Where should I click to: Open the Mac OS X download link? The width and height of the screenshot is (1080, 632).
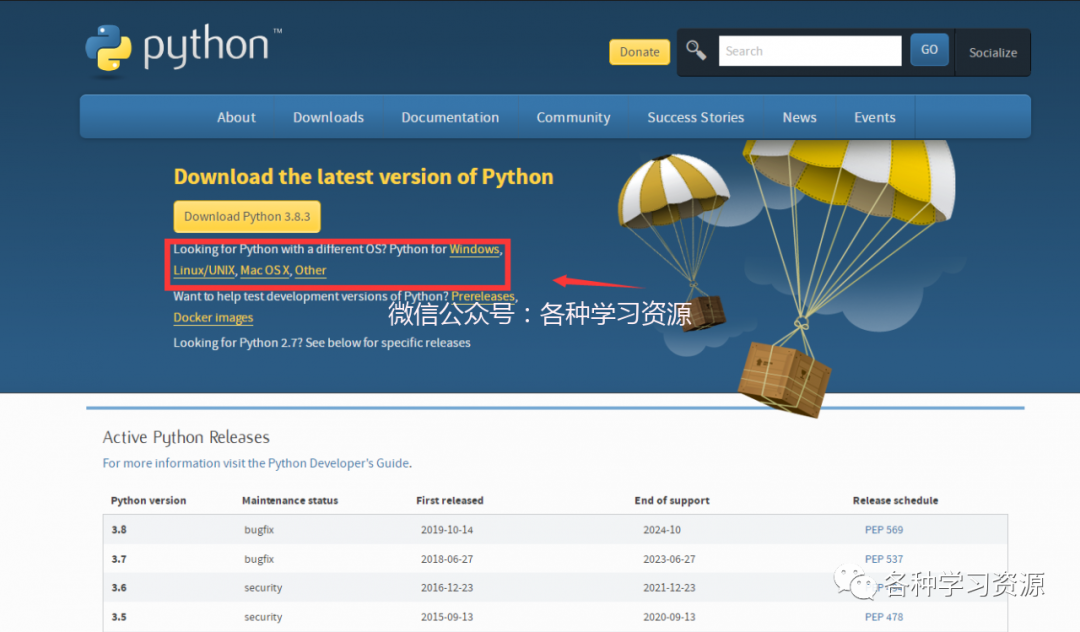point(264,271)
